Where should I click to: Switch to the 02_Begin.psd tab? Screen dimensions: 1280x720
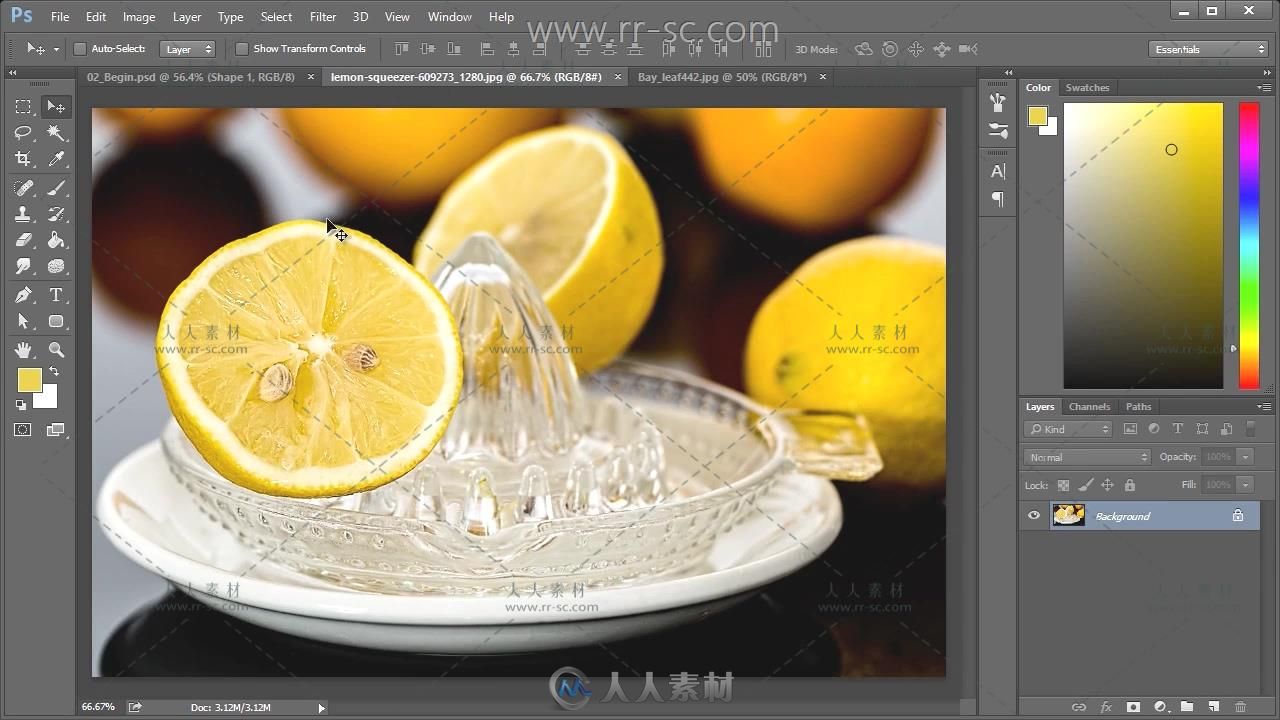click(191, 77)
